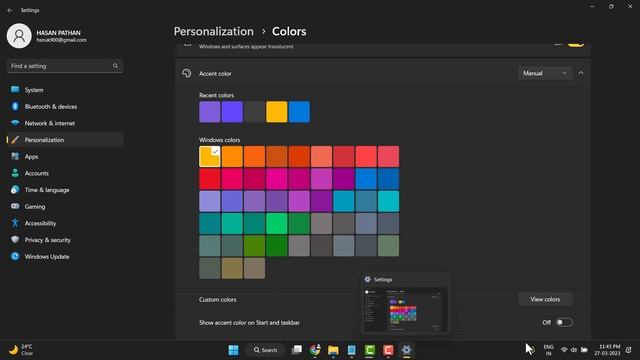The height and width of the screenshot is (360, 640).
Task: Click the volume speaker icon in tray
Action: coord(574,350)
